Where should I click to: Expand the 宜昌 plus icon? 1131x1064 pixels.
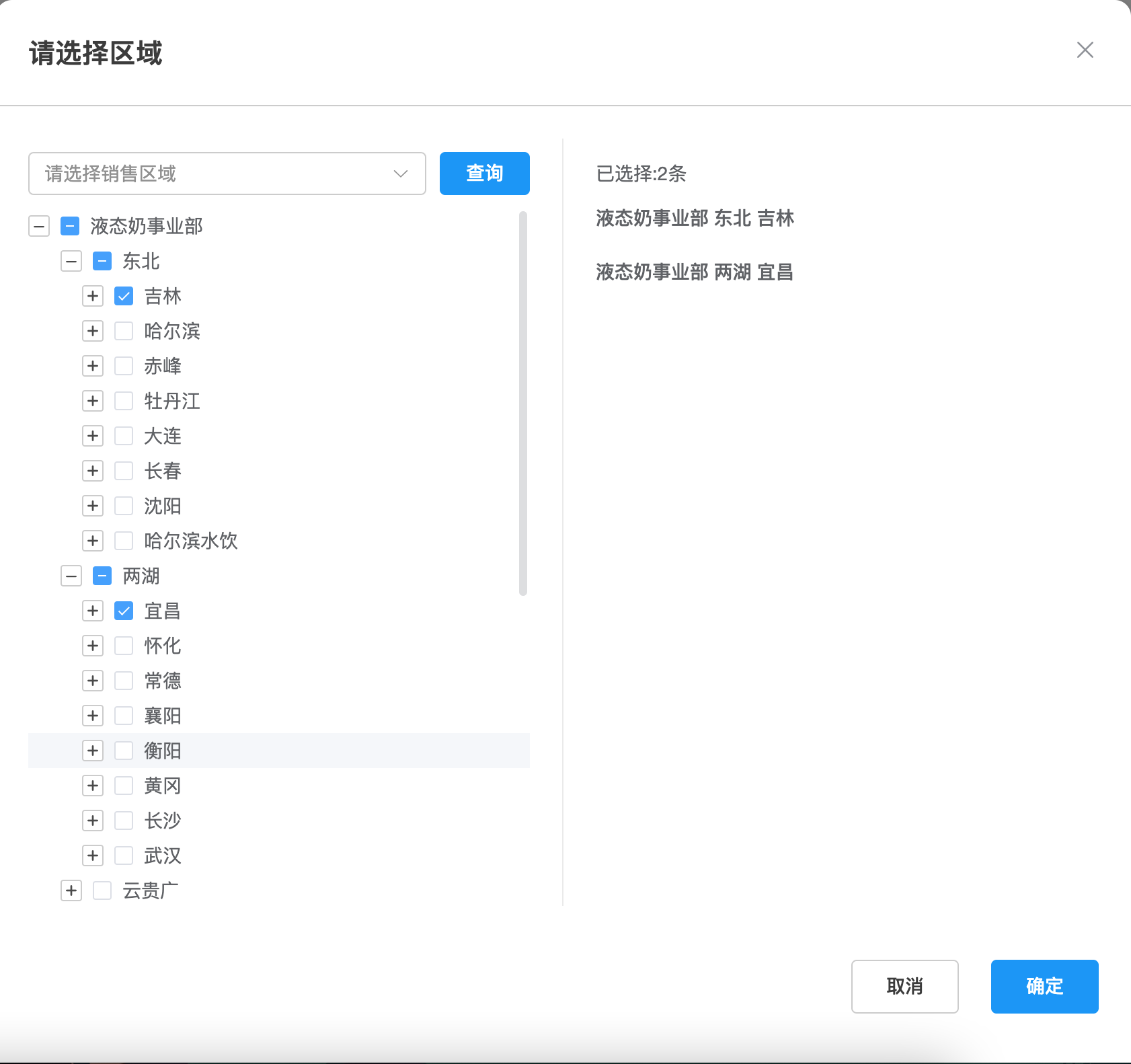click(93, 611)
